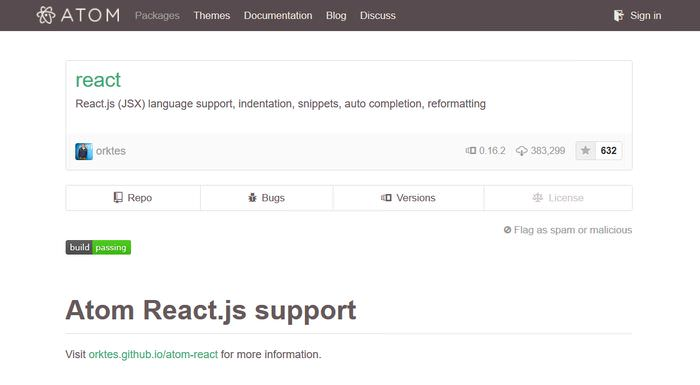Click the star icon to star package

[x=585, y=151]
